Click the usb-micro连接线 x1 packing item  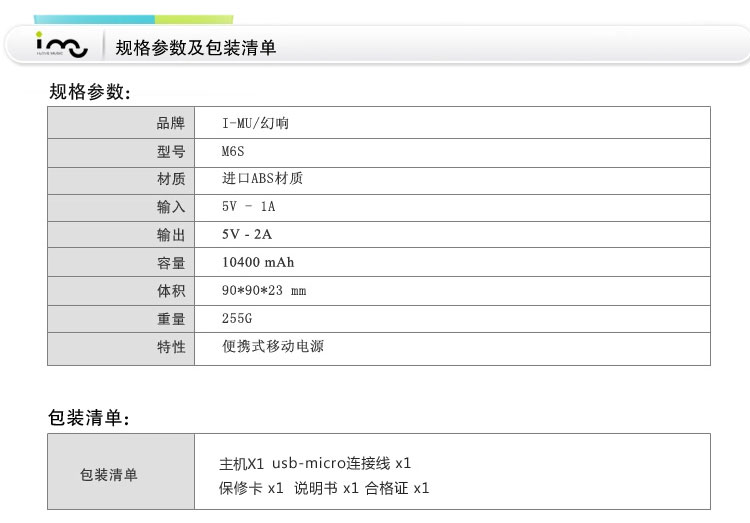coord(341,464)
